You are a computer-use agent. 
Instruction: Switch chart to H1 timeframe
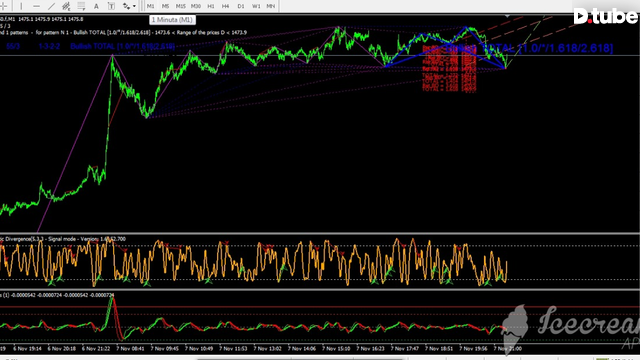point(211,6)
